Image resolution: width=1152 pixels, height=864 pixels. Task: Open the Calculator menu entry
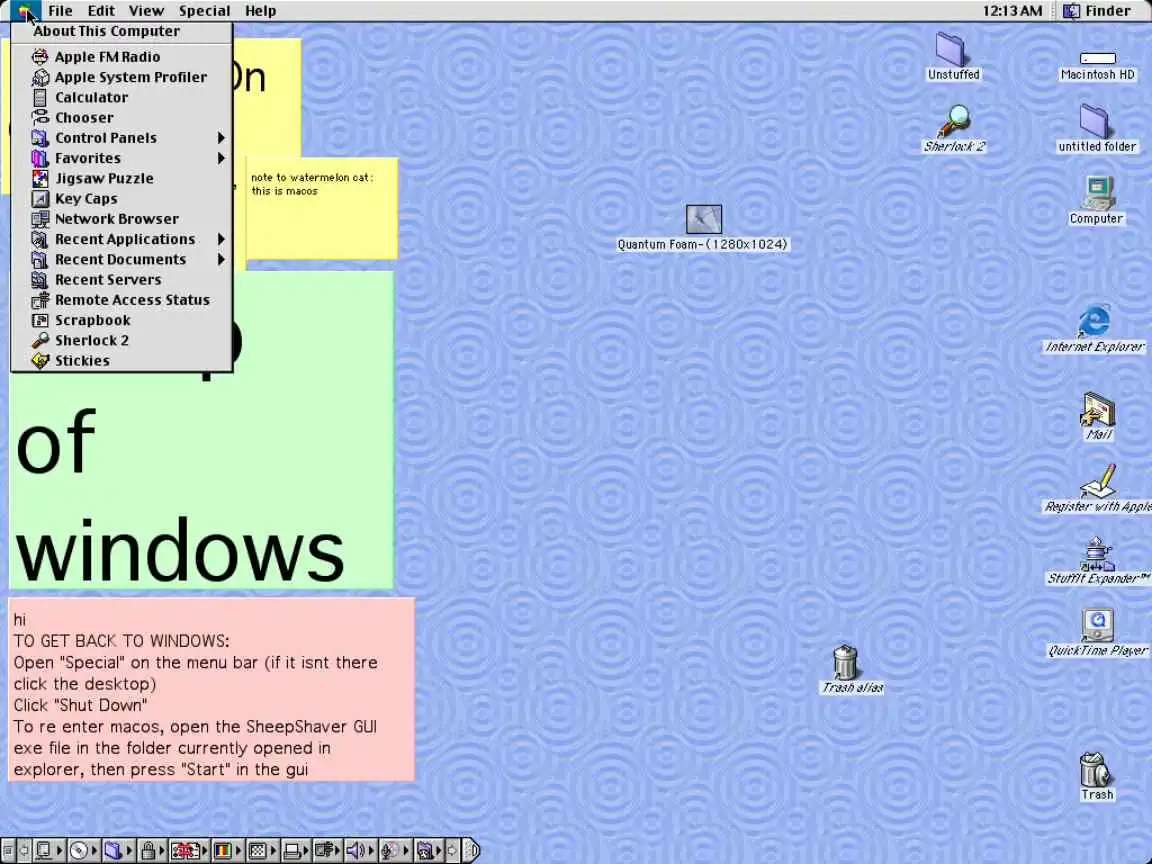pyautogui.click(x=121, y=97)
